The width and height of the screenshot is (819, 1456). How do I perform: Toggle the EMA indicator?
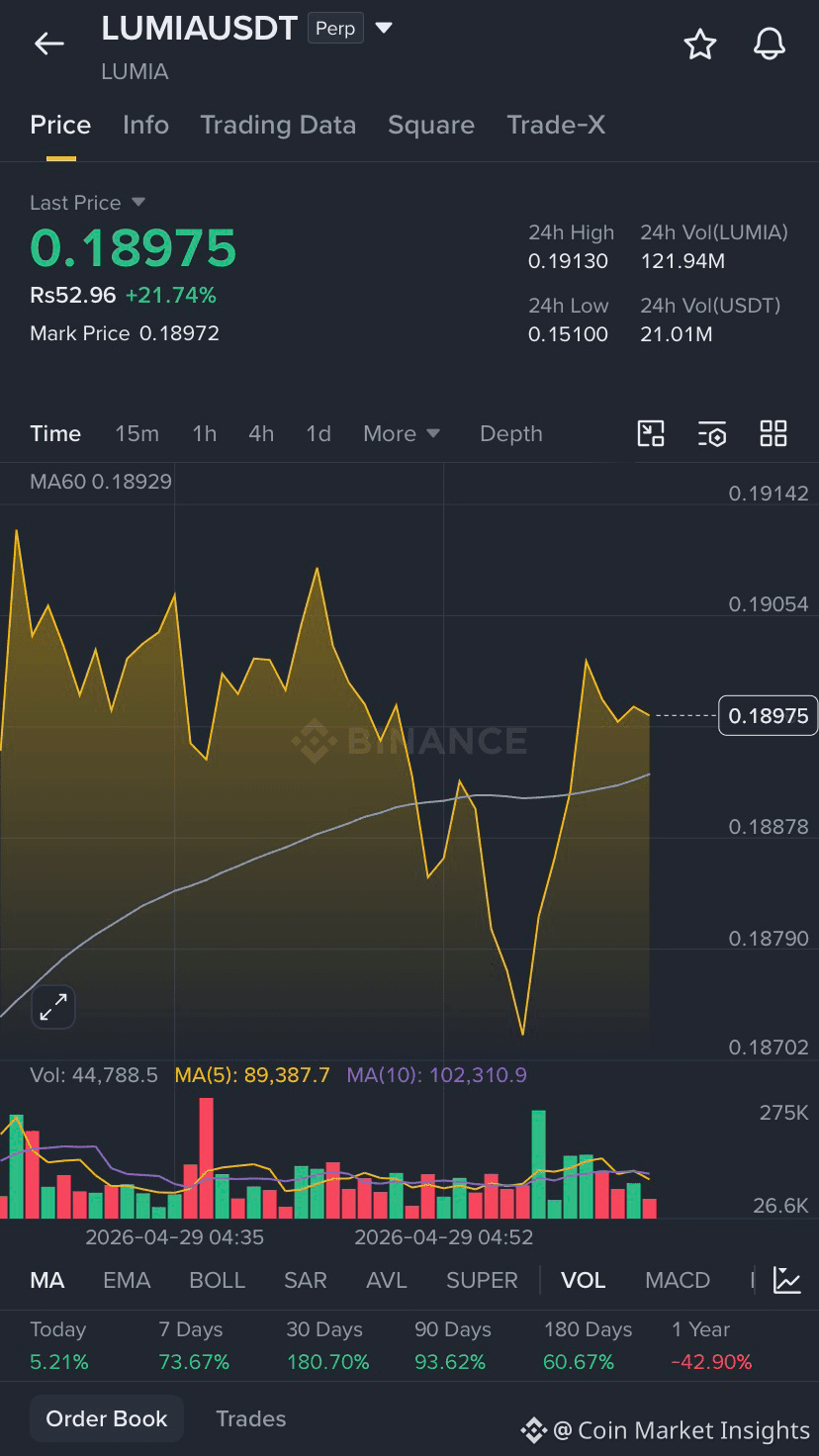click(x=127, y=1280)
